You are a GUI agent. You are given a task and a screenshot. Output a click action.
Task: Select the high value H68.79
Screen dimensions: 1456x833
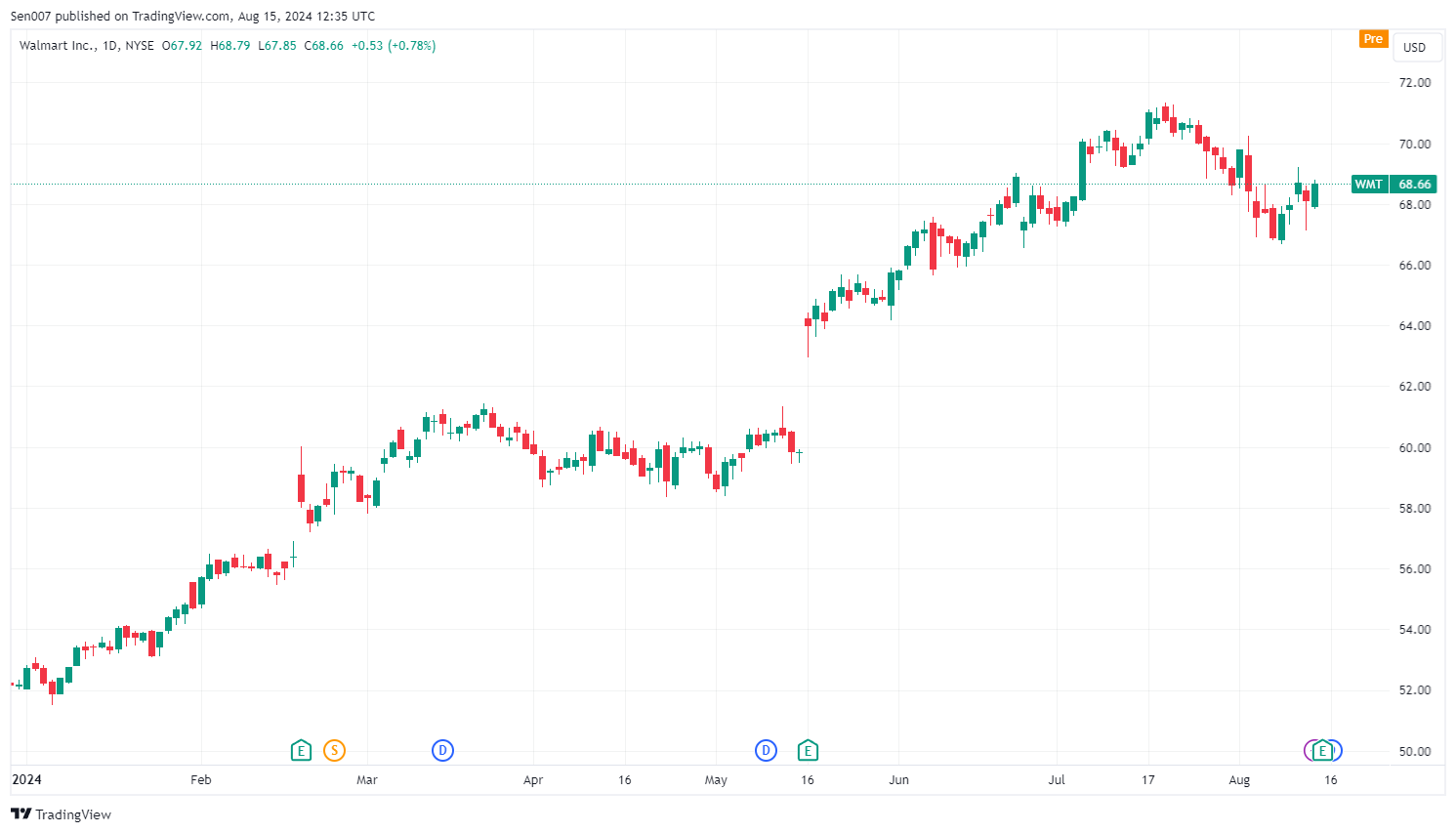[x=230, y=45]
